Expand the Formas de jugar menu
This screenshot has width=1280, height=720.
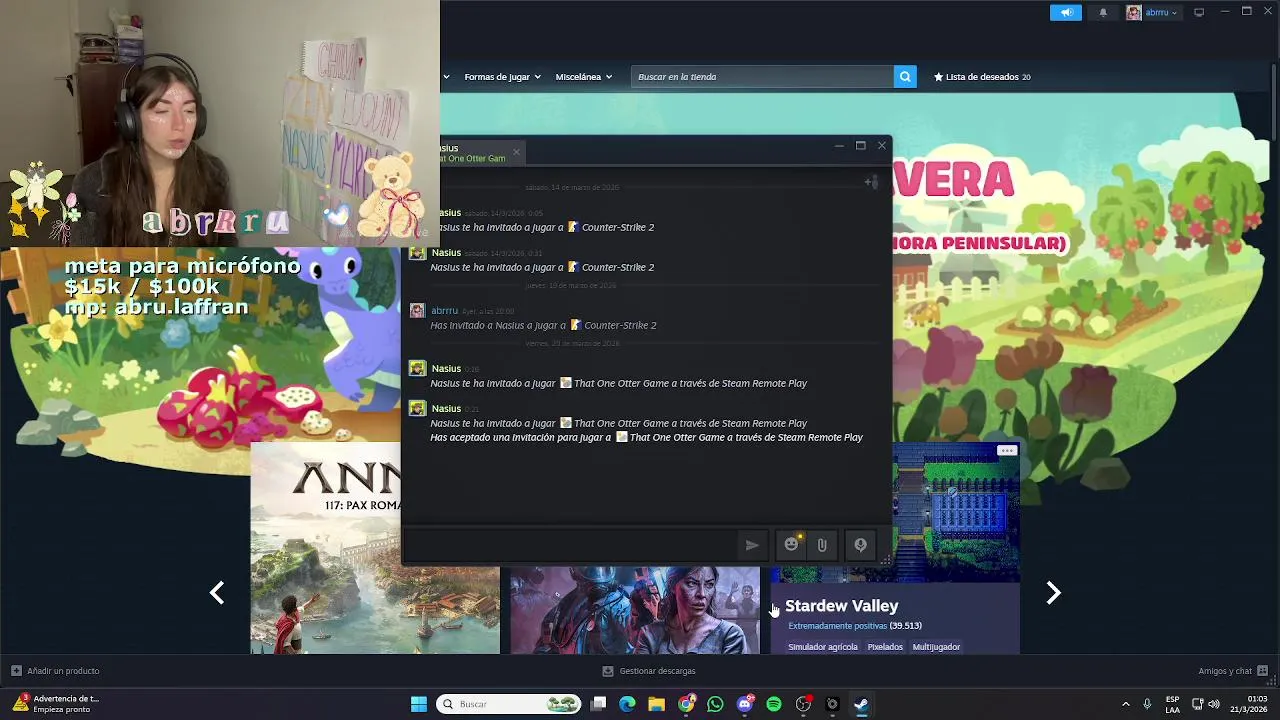[x=502, y=77]
